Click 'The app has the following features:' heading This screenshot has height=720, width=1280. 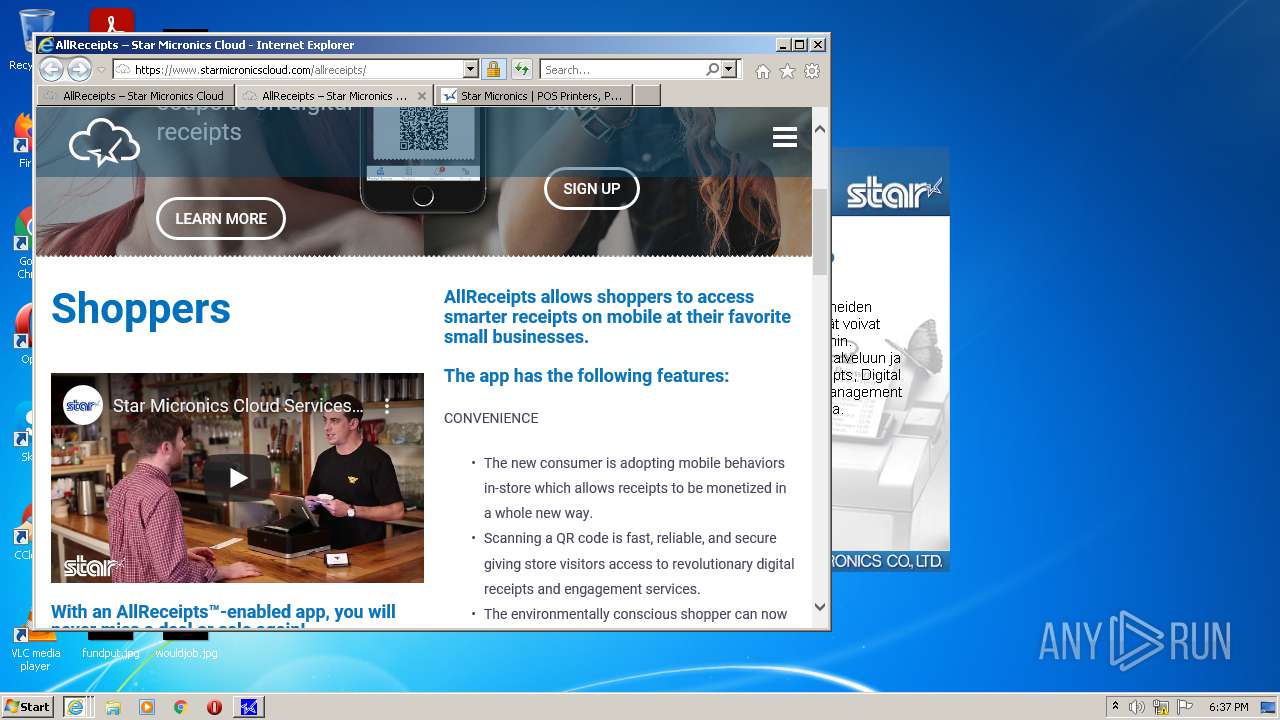tap(586, 376)
